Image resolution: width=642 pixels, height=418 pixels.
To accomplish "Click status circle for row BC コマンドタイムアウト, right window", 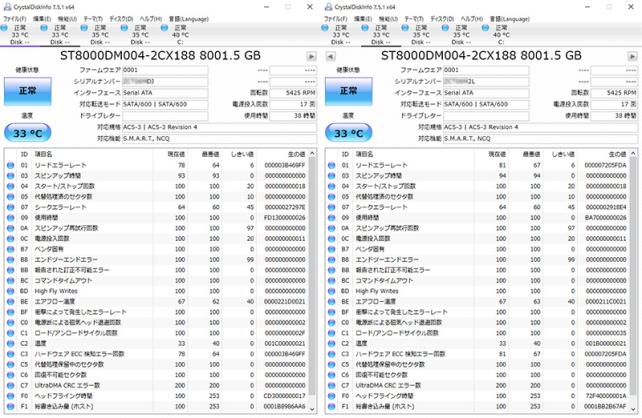I will (332, 280).
